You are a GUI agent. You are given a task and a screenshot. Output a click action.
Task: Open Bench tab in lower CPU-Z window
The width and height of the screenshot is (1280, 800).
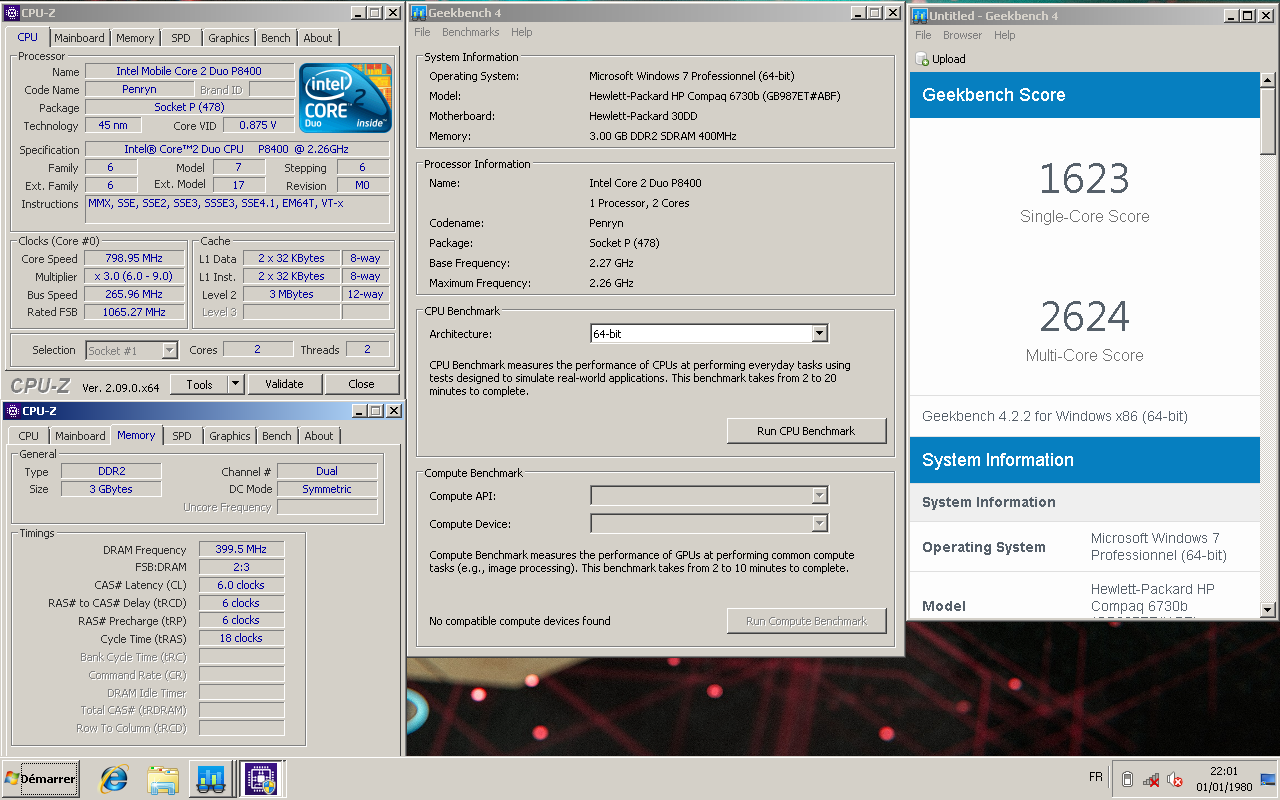tap(277, 436)
